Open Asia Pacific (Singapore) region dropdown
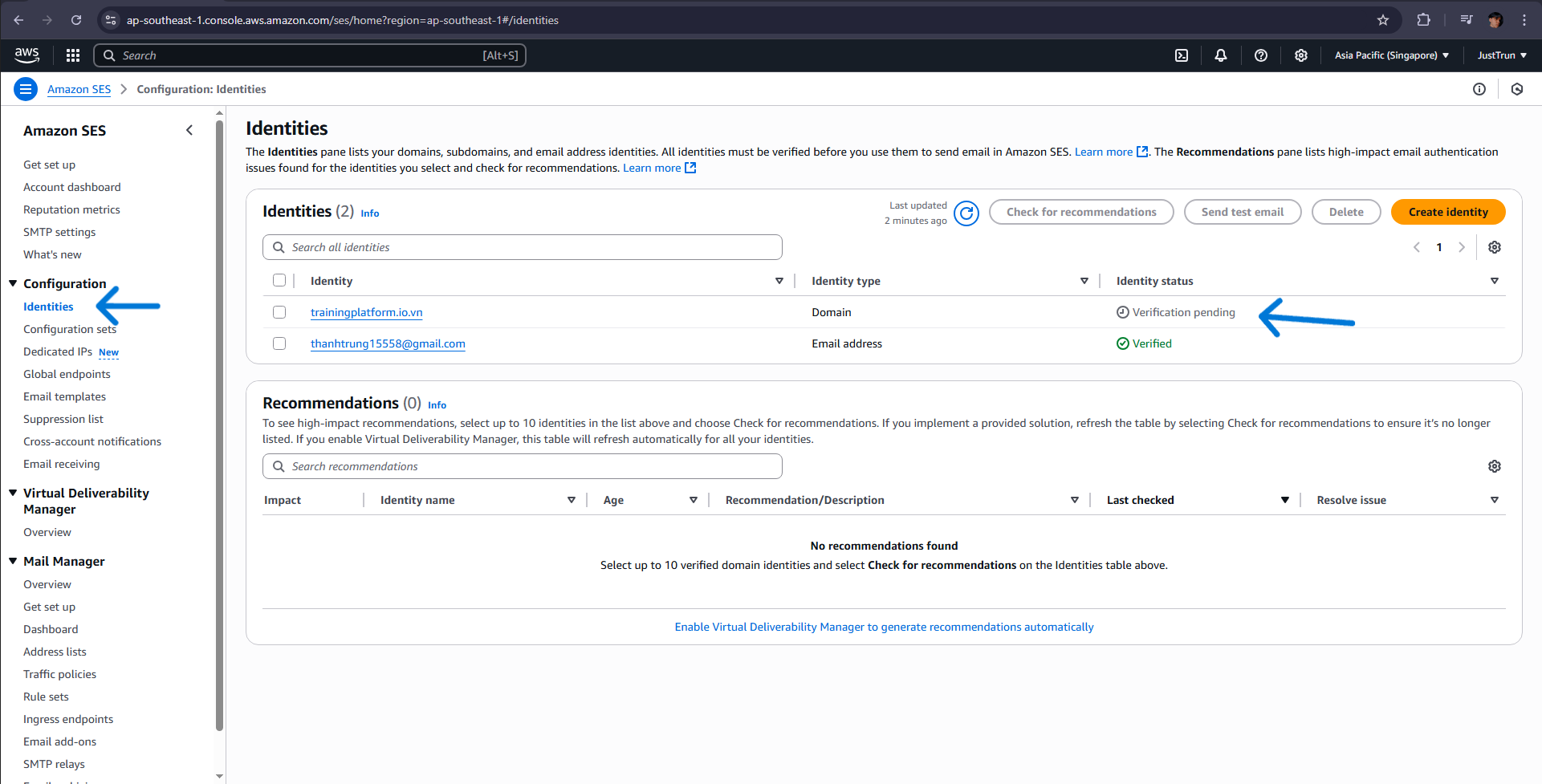The width and height of the screenshot is (1542, 784). coord(1391,55)
